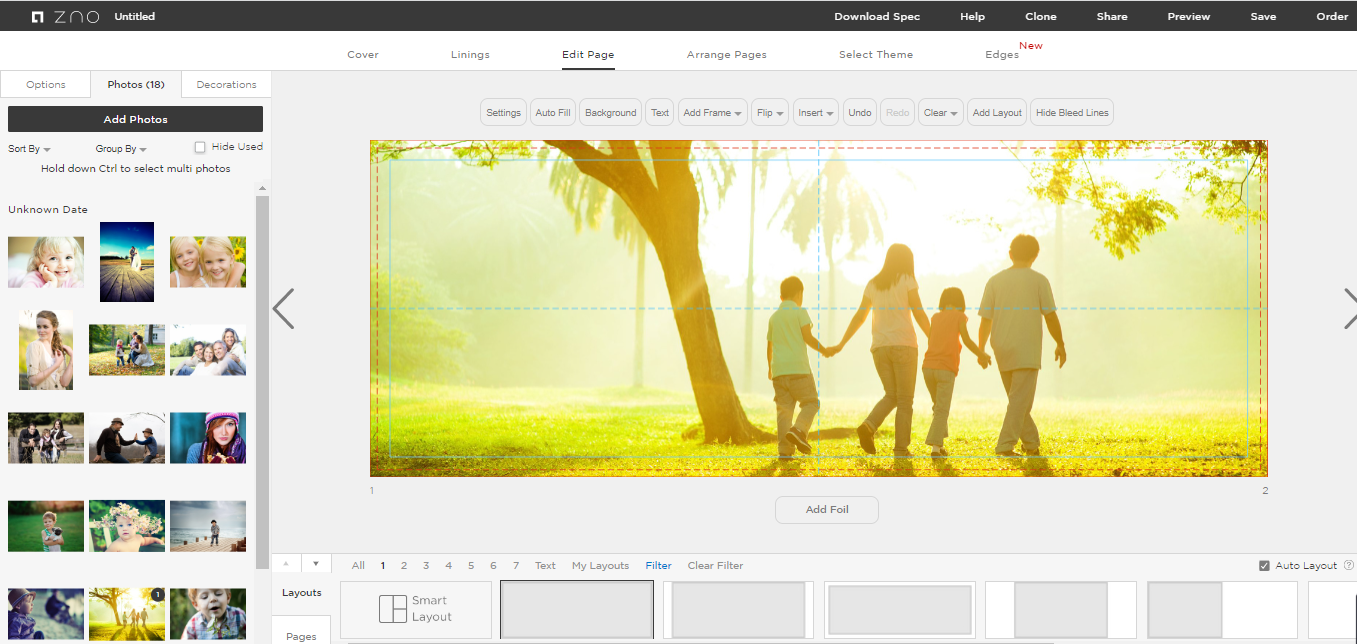Click the ZNO logo icon
The width and height of the screenshot is (1357, 644).
pyautogui.click(x=65, y=16)
